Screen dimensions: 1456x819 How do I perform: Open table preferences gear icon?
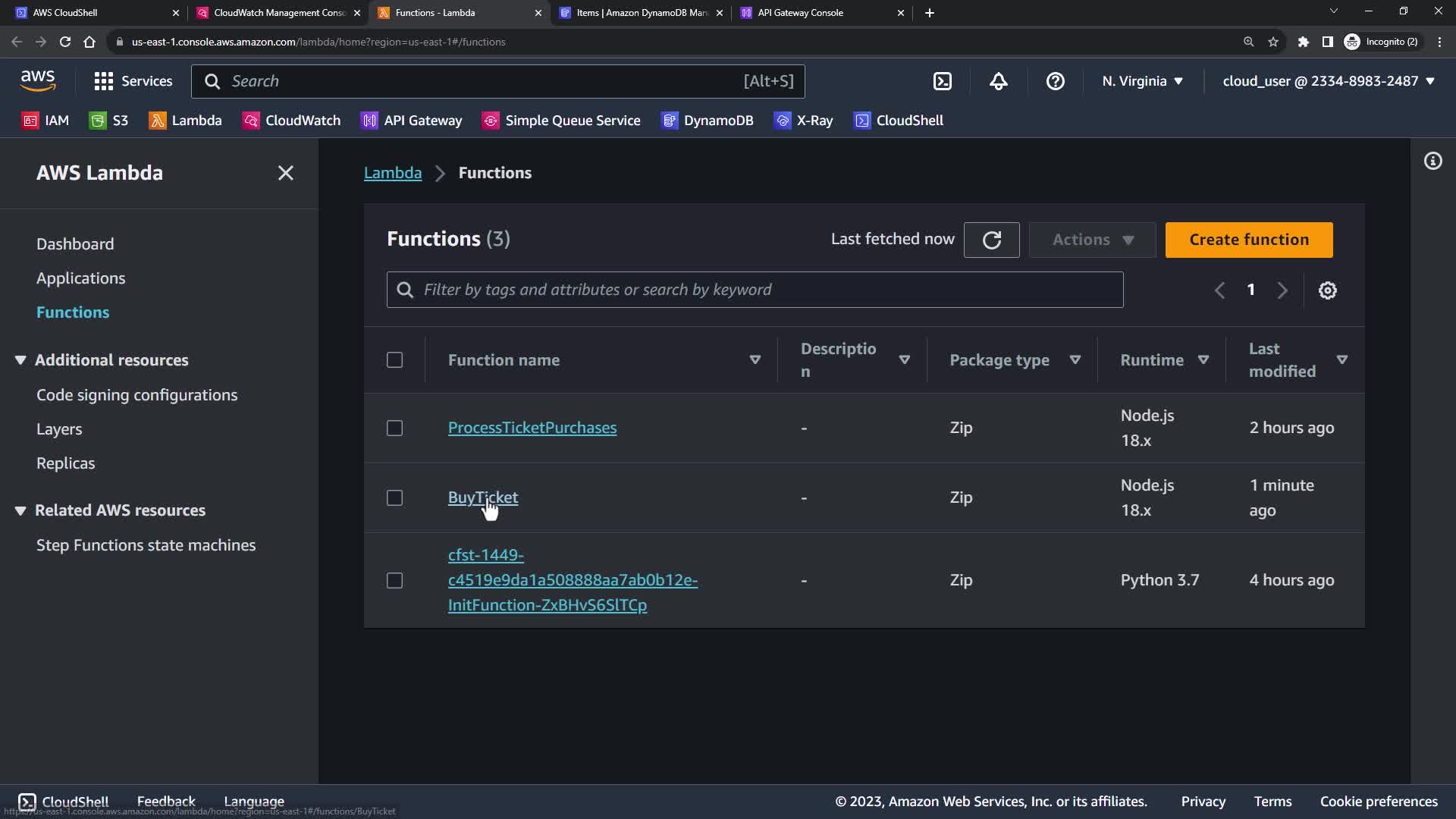[1327, 290]
